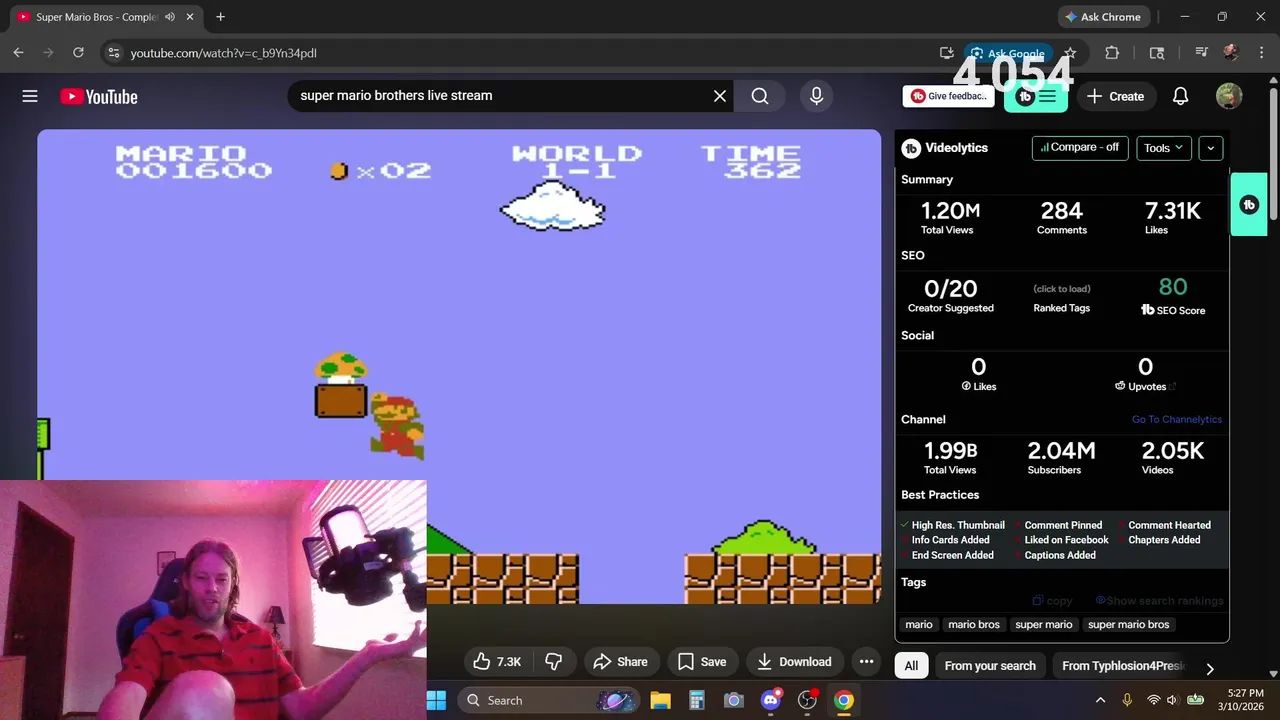Open Discord from taskbar
Viewport: 1280px width, 720px height.
click(771, 700)
